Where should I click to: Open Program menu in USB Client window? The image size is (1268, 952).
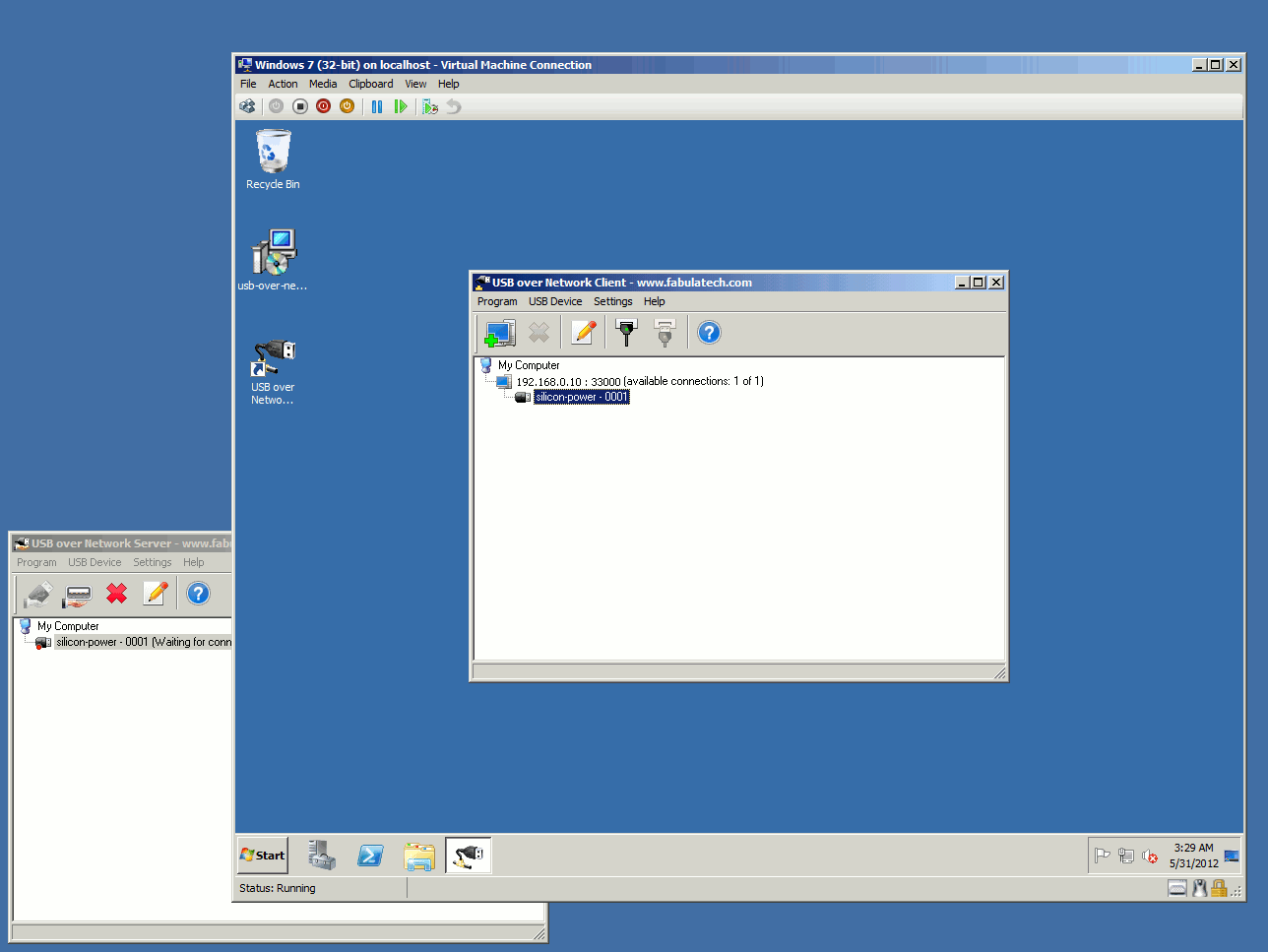click(x=497, y=301)
